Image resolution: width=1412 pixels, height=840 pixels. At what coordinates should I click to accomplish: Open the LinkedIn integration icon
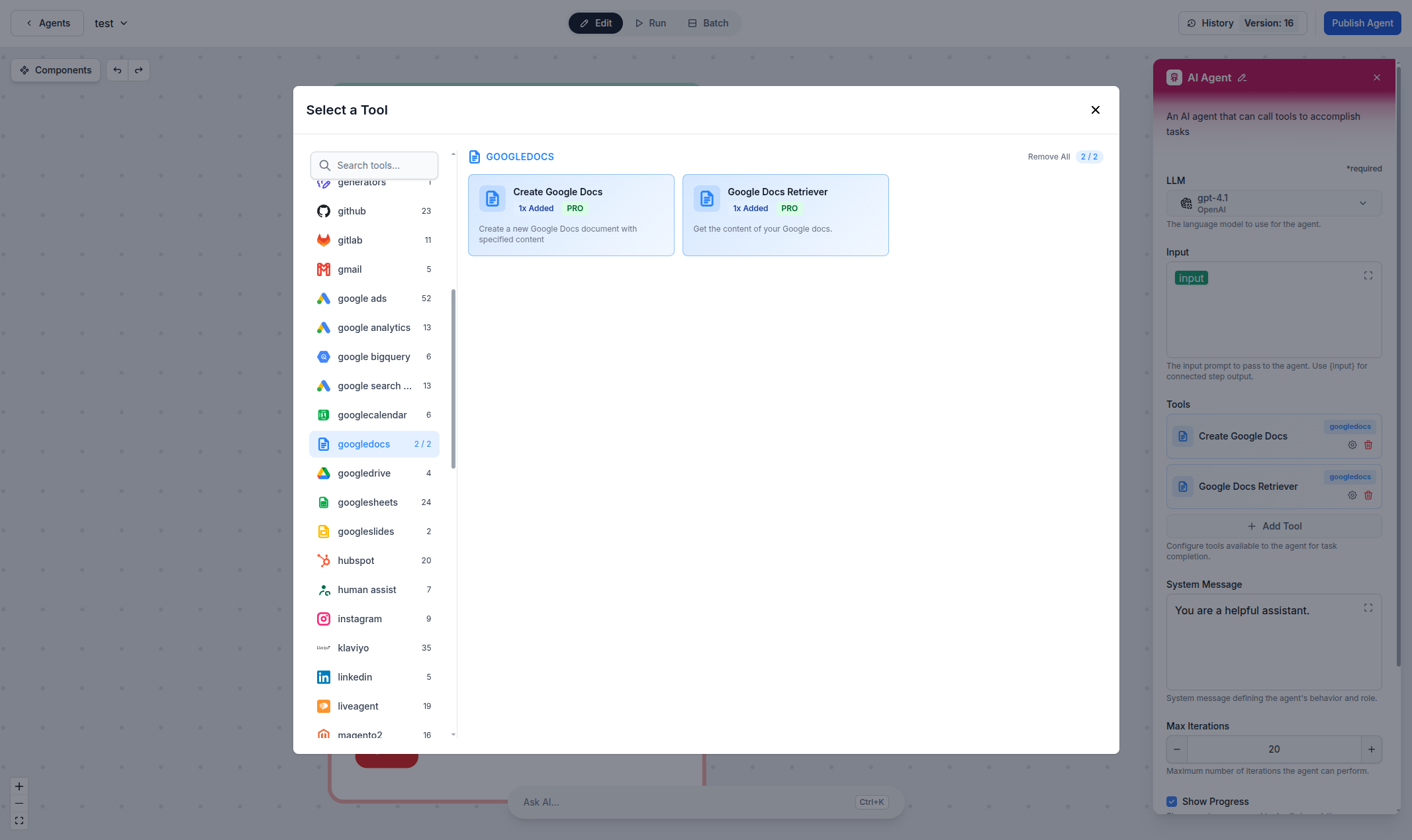click(x=324, y=677)
